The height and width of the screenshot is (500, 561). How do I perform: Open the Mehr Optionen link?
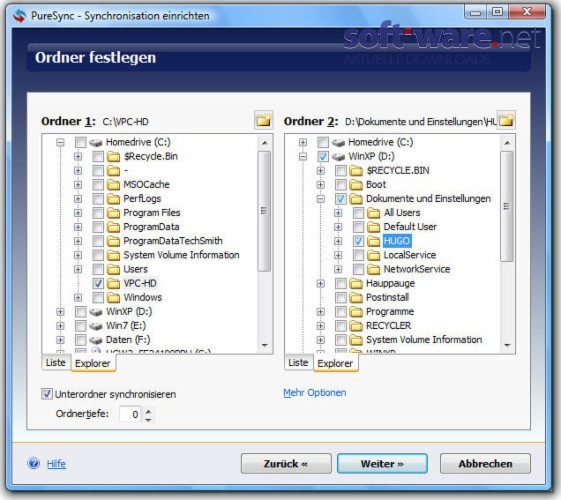[314, 393]
